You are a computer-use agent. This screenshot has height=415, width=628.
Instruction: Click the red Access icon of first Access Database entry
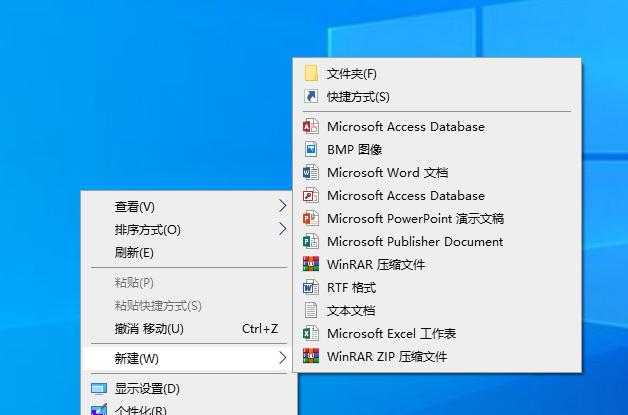pos(311,127)
